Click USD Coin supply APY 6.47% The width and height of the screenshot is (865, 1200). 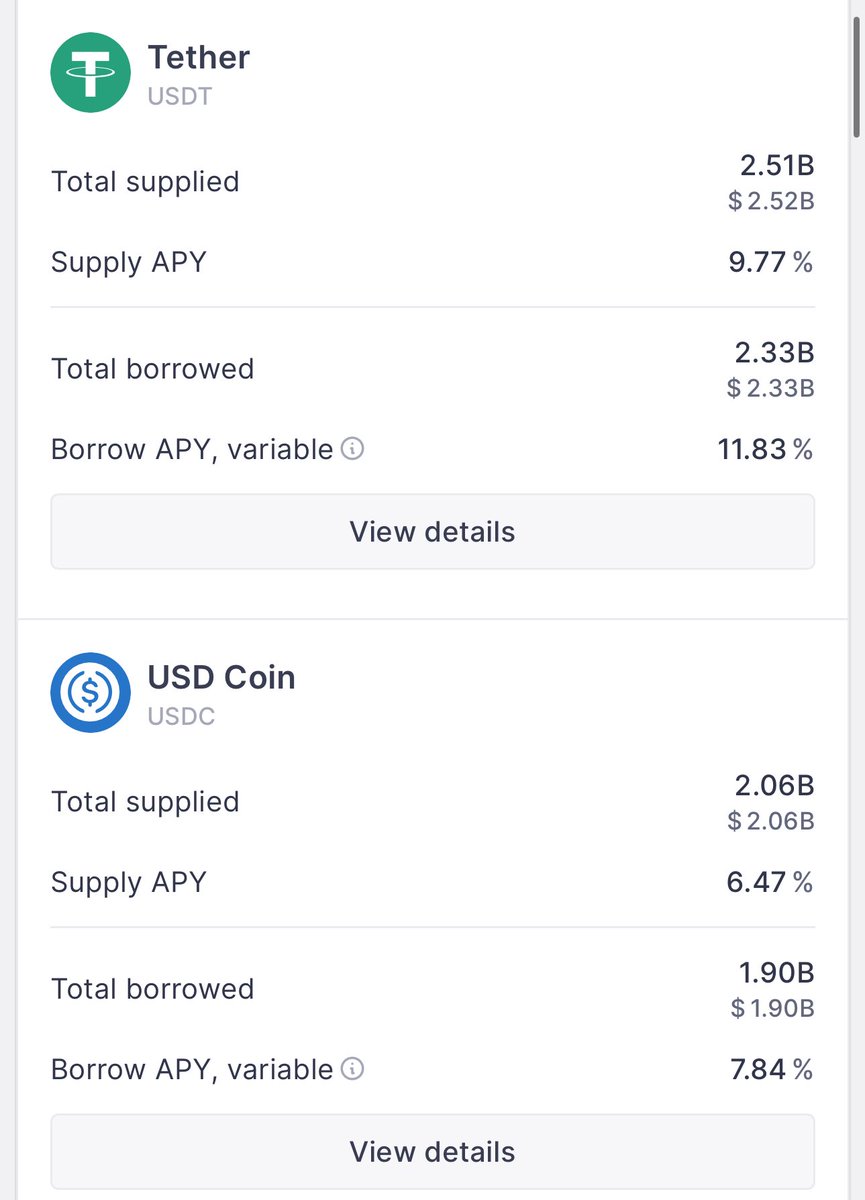[x=770, y=882]
